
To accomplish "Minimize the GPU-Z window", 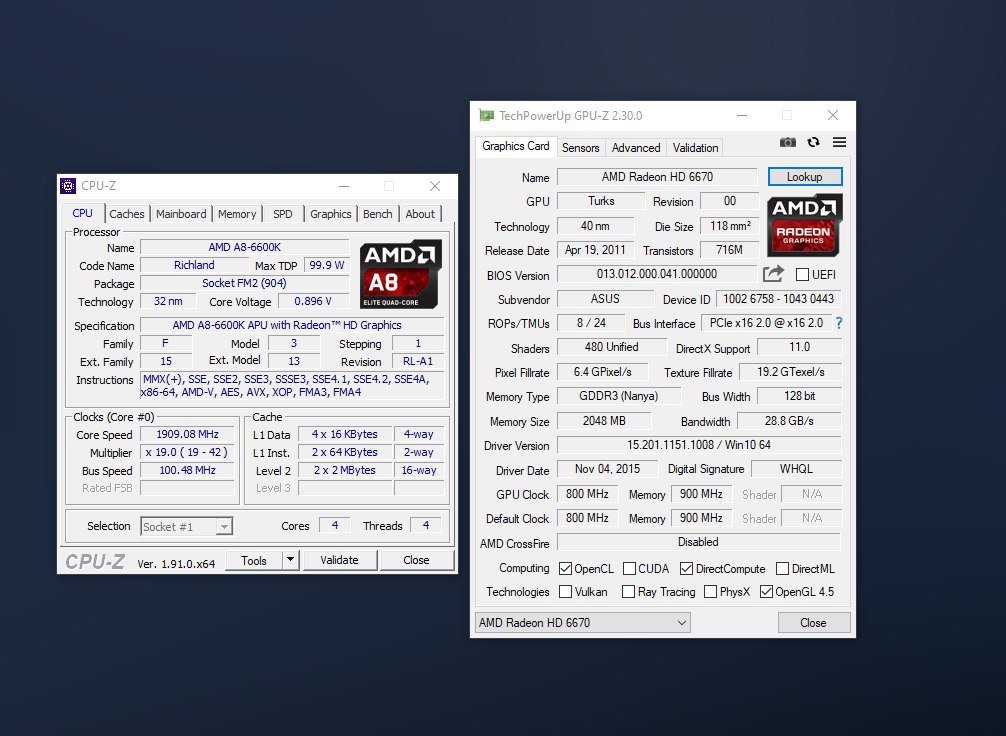I will 742,116.
